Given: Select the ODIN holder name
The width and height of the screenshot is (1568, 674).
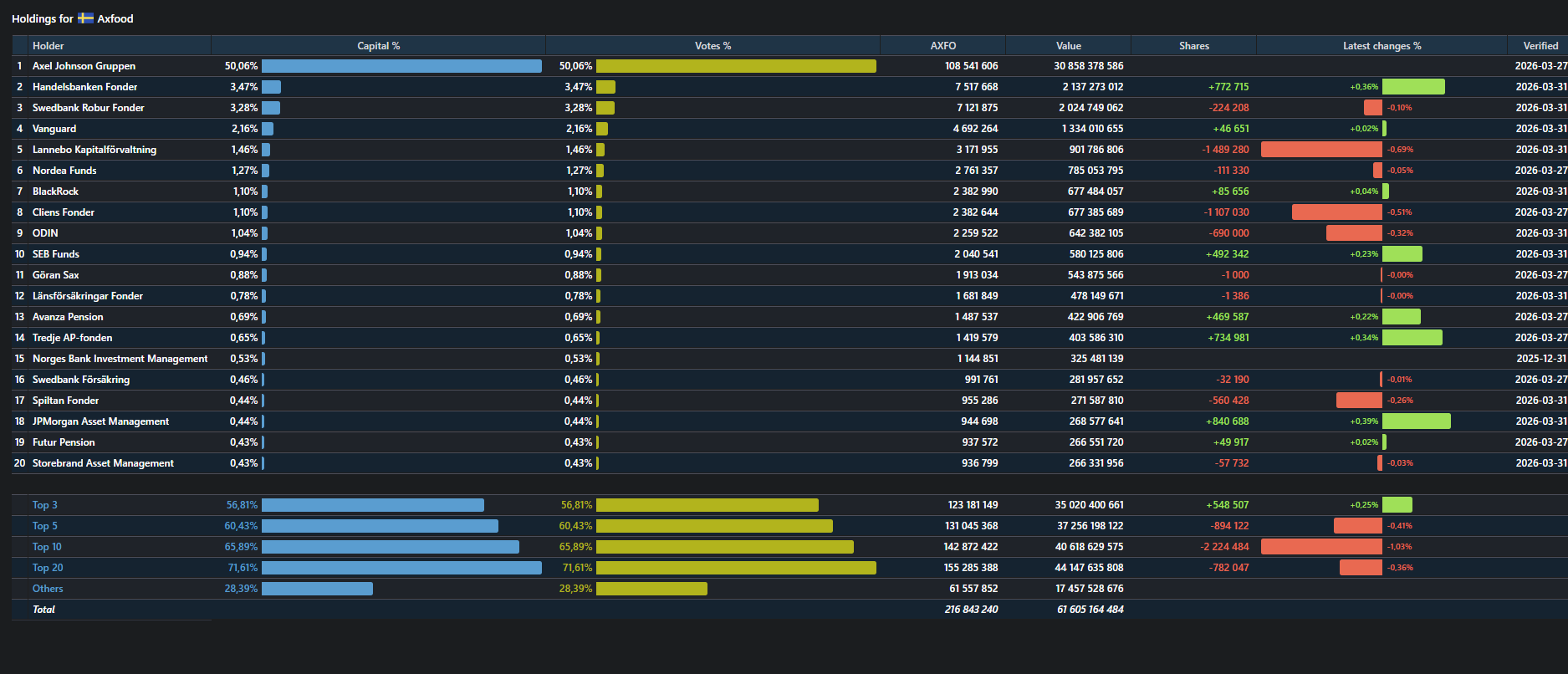Looking at the screenshot, I should tap(45, 233).
